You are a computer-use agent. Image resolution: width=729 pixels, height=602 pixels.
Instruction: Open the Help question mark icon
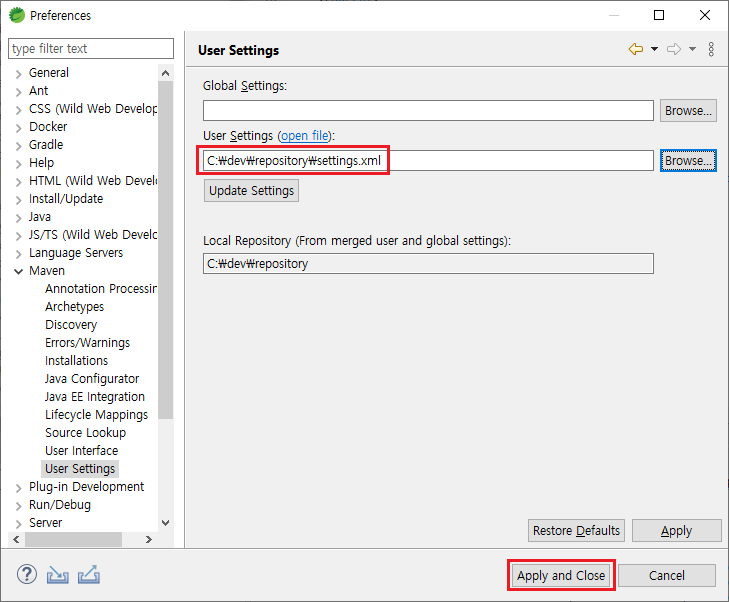pyautogui.click(x=27, y=575)
